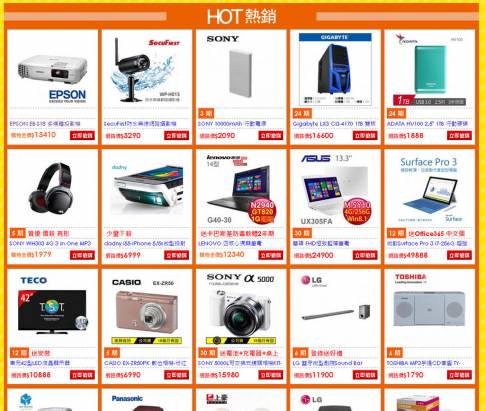Buy the TOSHIBA CD player priced $1790
485x411 pixels.
[x=459, y=375]
